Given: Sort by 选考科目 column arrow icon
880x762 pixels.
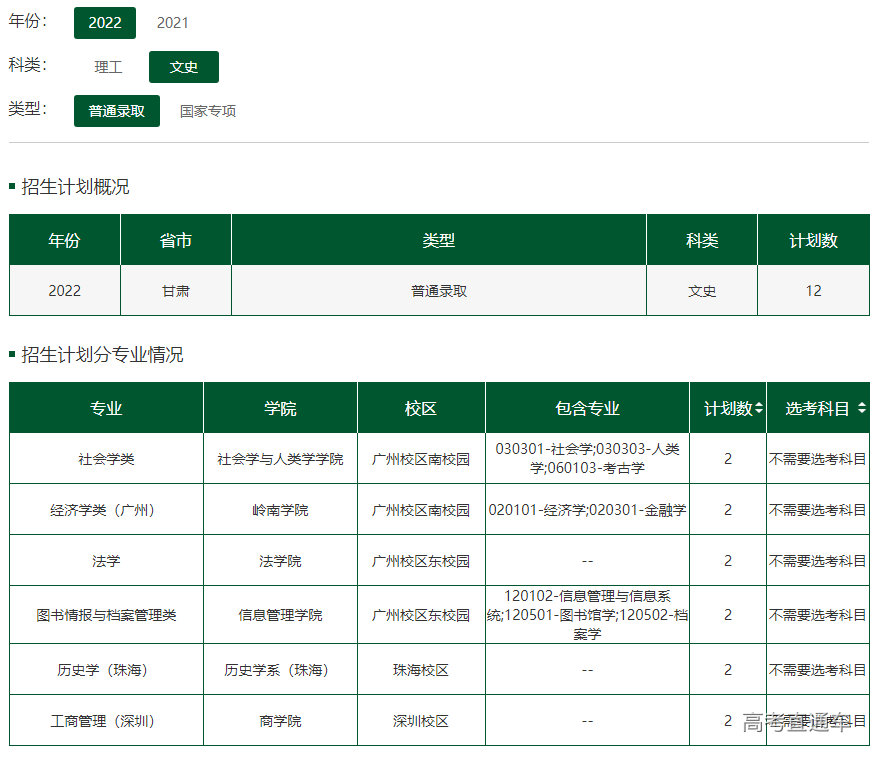Looking at the screenshot, I should [x=862, y=408].
